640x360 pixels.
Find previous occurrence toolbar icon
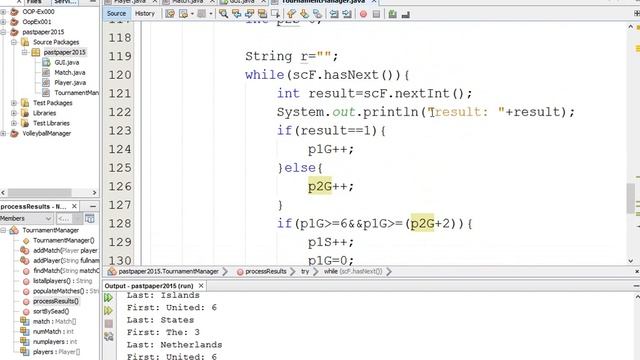(x=236, y=14)
